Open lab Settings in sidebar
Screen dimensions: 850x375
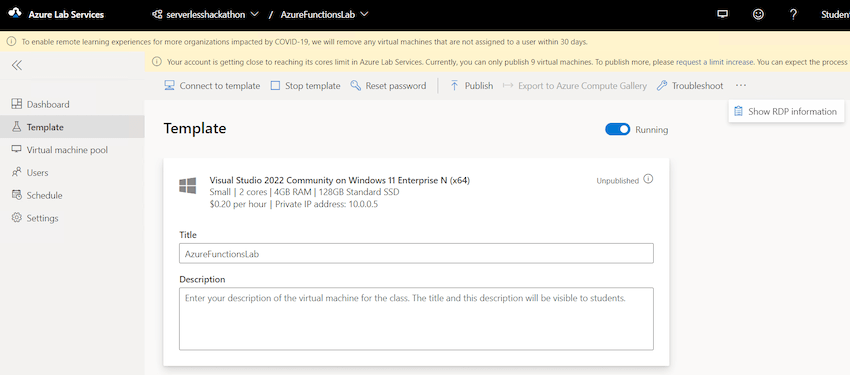pyautogui.click(x=72, y=218)
